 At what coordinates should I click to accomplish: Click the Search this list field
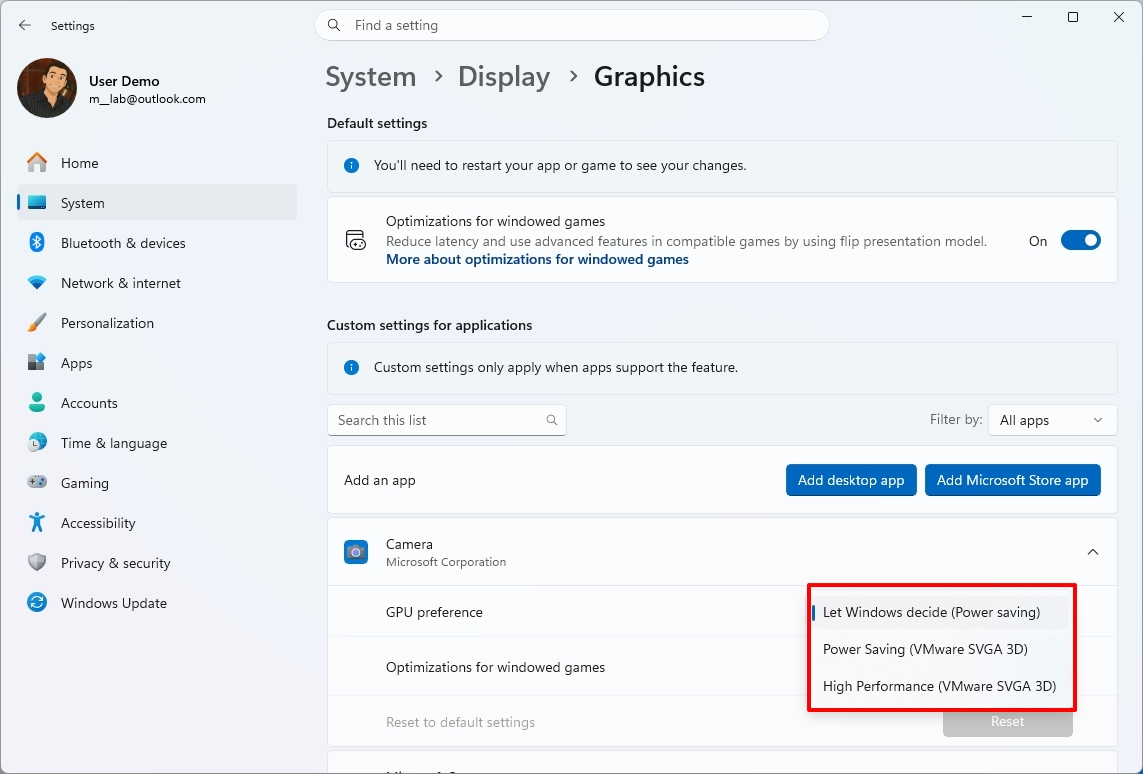pyautogui.click(x=447, y=420)
